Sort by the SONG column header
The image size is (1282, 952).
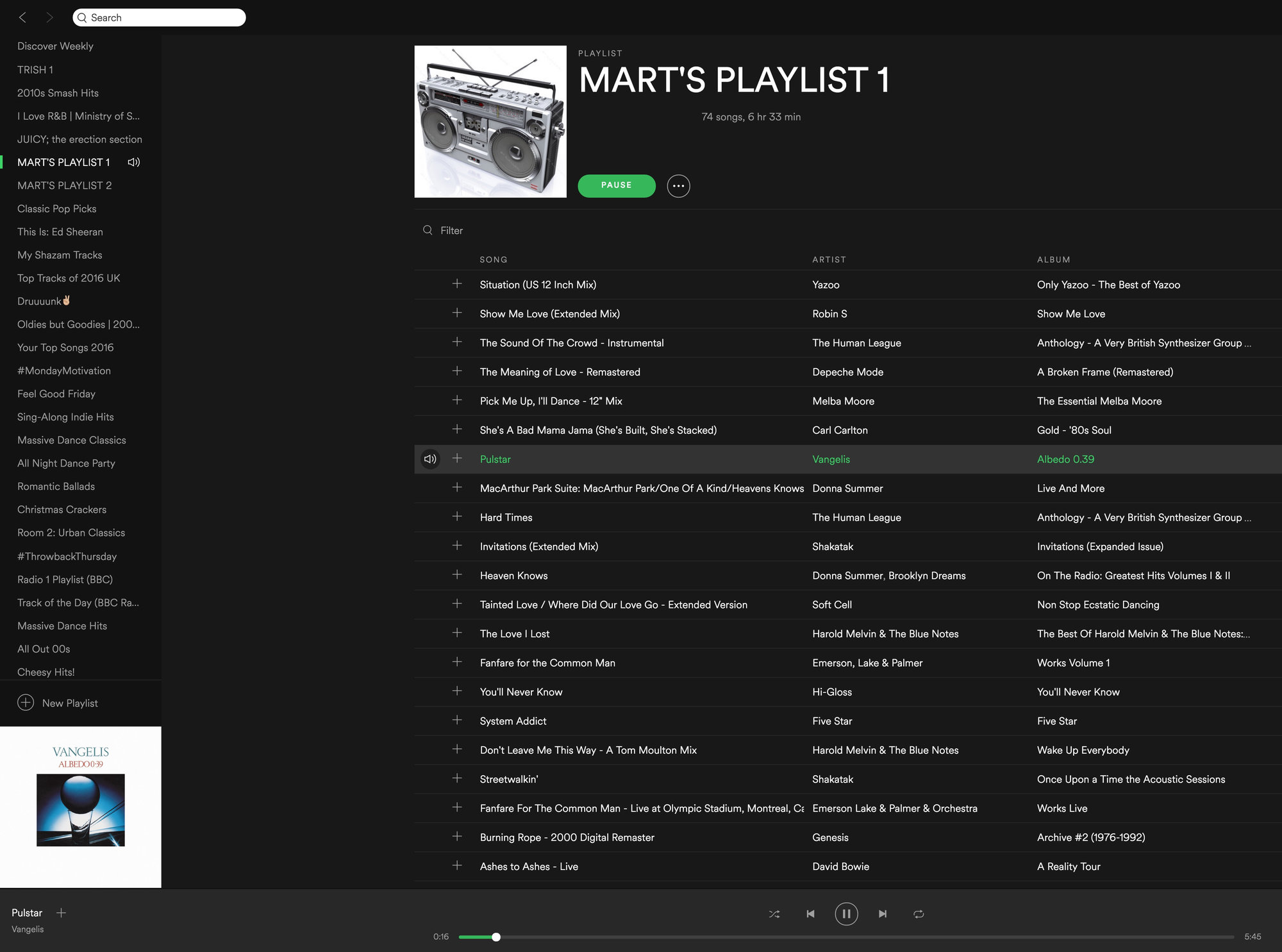pyautogui.click(x=494, y=260)
